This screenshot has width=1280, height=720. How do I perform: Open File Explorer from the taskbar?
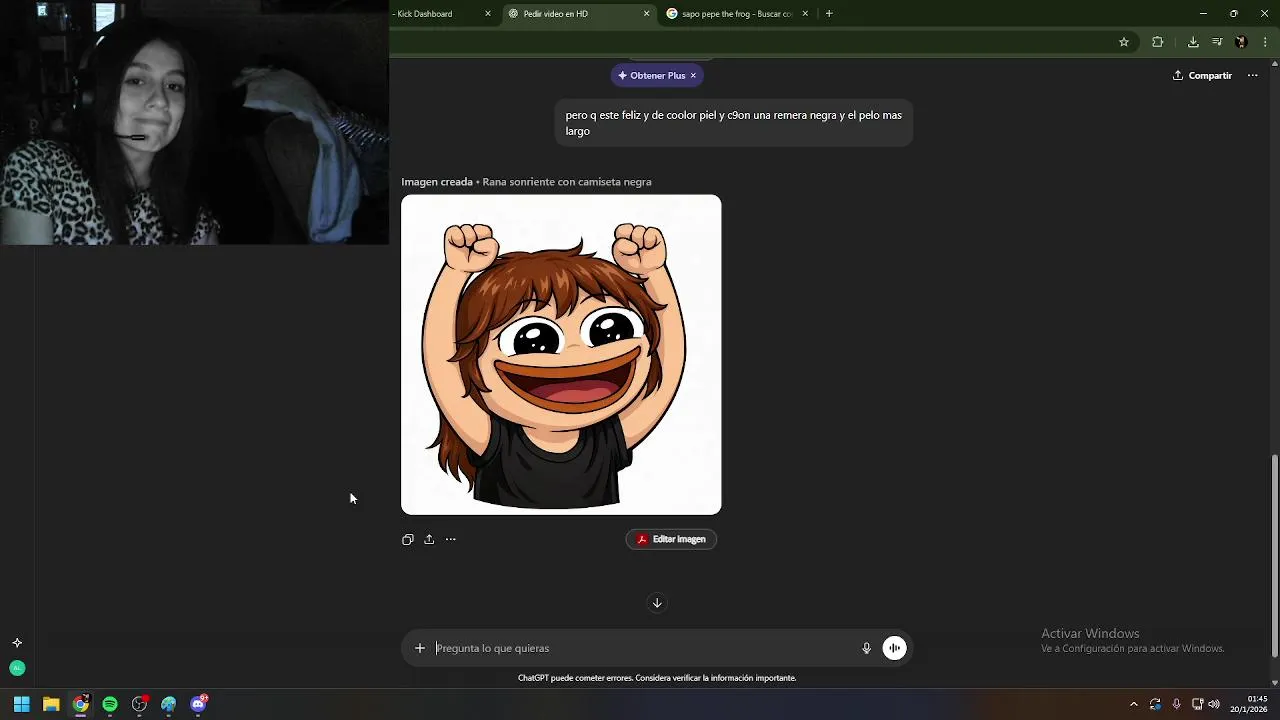pos(51,704)
